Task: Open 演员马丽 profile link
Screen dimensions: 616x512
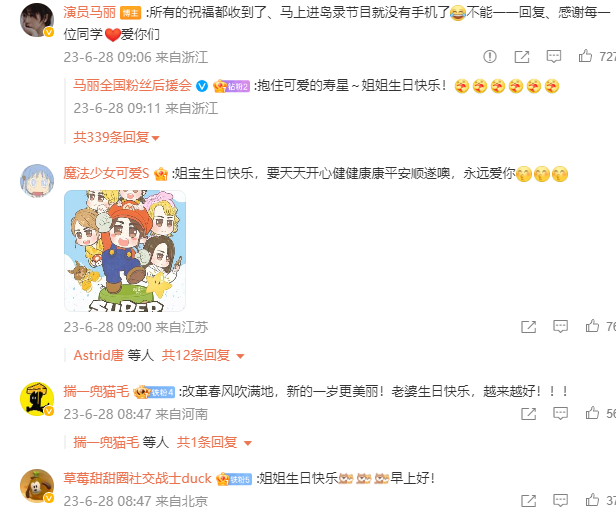Action: point(90,13)
